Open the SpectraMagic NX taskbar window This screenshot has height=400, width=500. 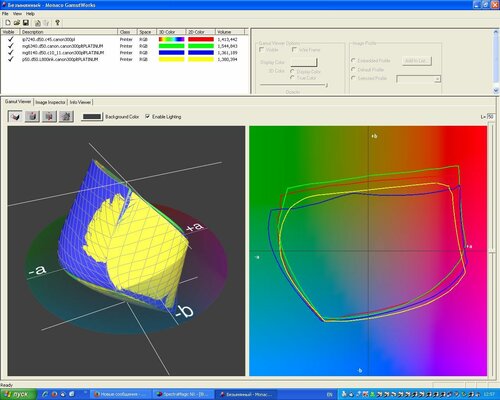click(183, 394)
